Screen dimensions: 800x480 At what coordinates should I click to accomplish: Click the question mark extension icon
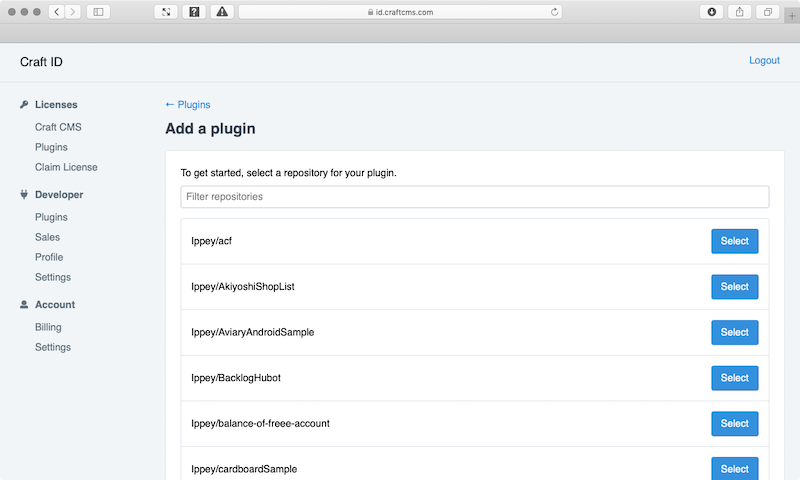[x=194, y=12]
